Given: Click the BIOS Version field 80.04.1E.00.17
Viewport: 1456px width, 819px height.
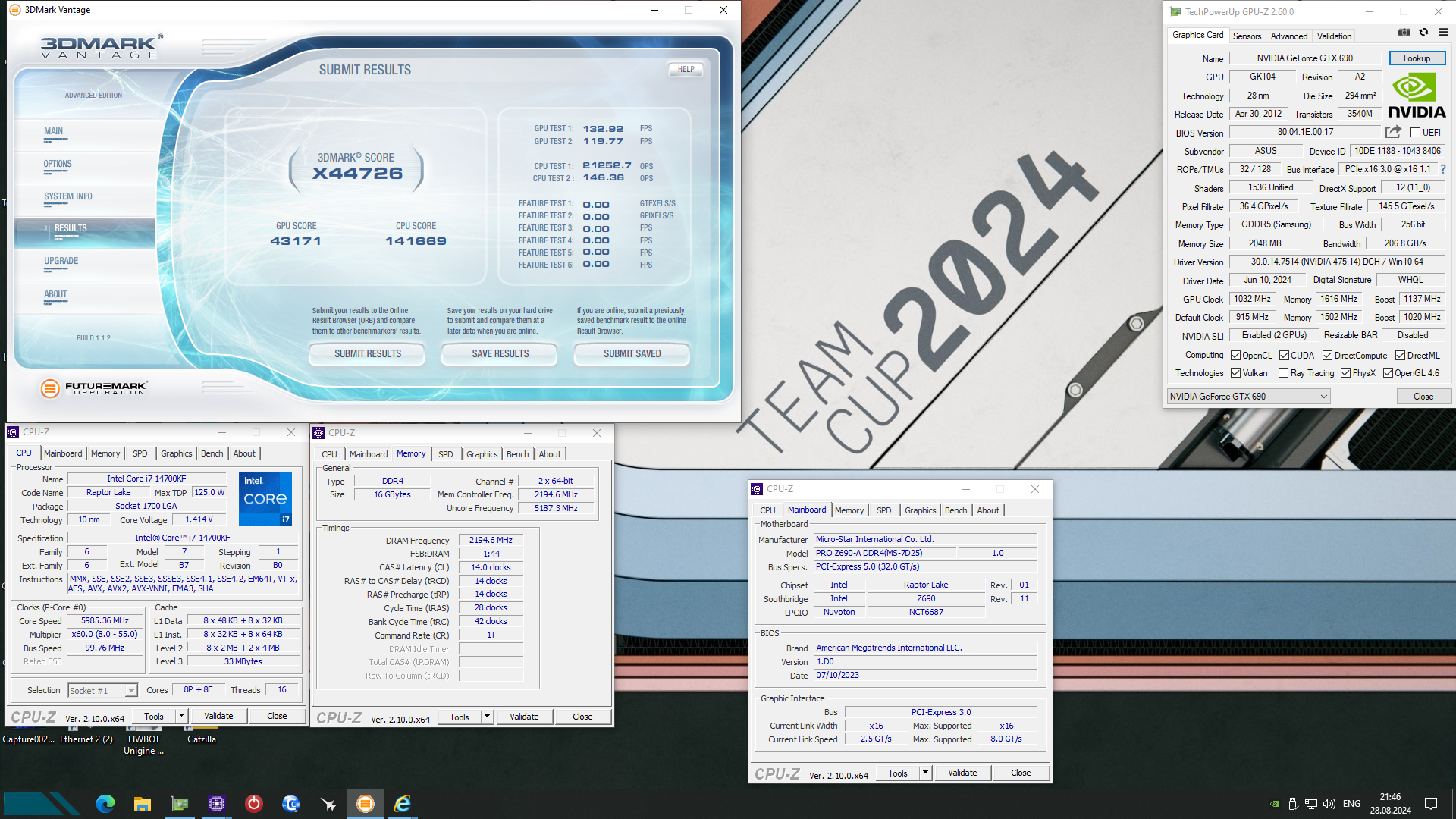Looking at the screenshot, I should coord(1305,132).
